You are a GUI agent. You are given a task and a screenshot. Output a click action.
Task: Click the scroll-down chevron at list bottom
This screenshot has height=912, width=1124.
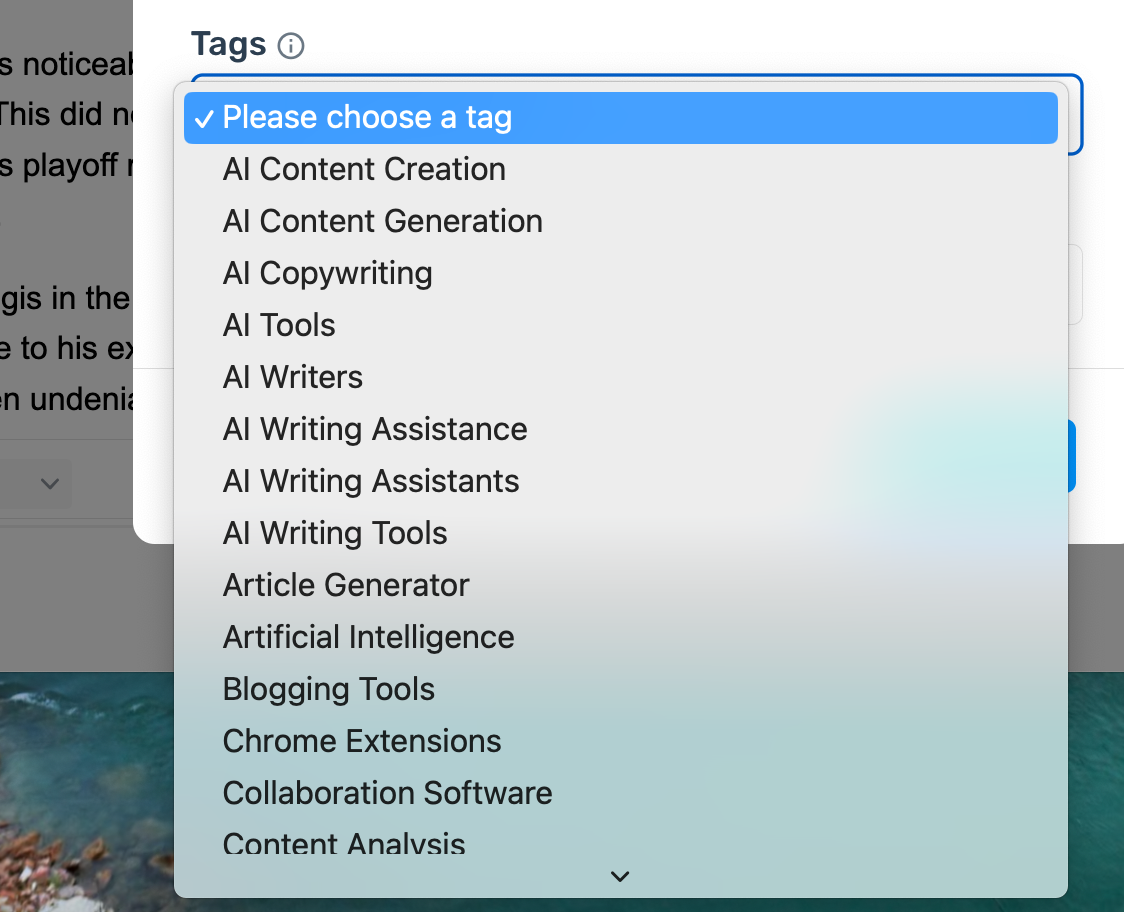click(620, 877)
